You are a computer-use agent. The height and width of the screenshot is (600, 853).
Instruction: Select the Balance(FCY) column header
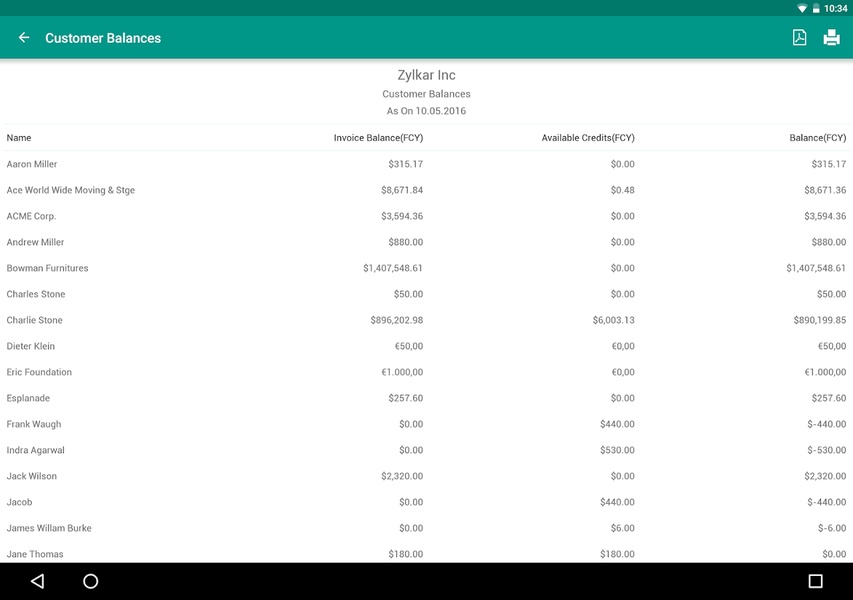click(x=818, y=138)
